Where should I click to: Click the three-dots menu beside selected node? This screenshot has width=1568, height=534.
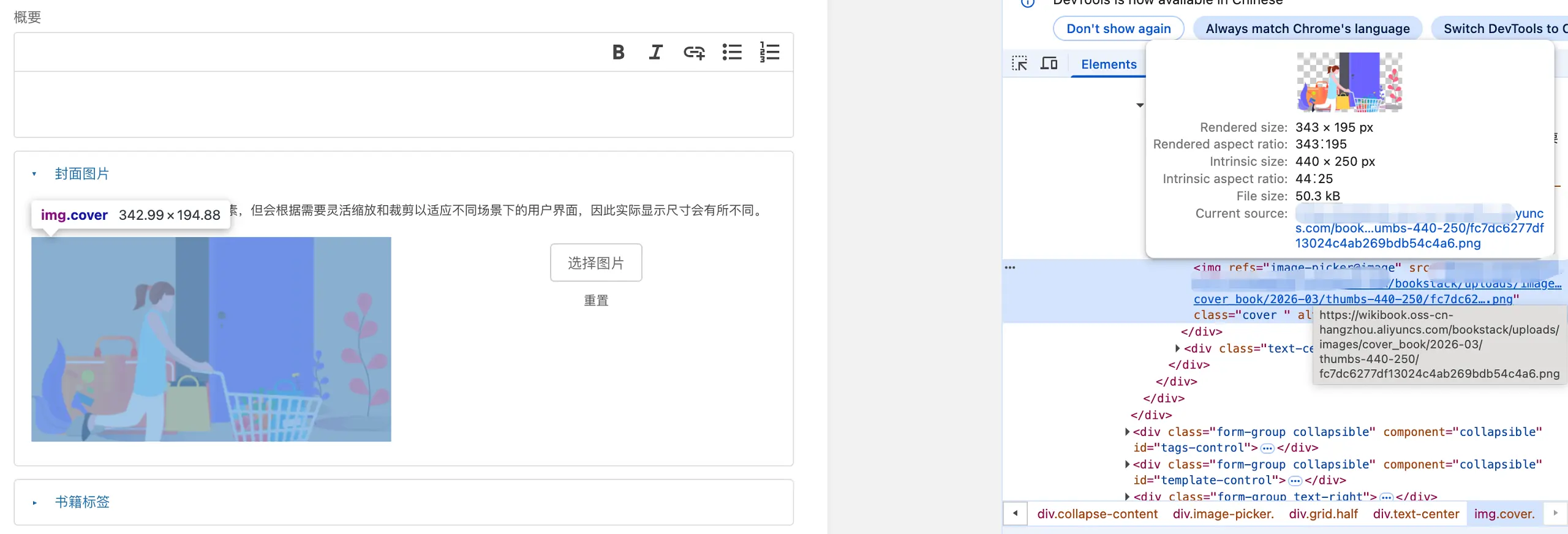[1010, 268]
